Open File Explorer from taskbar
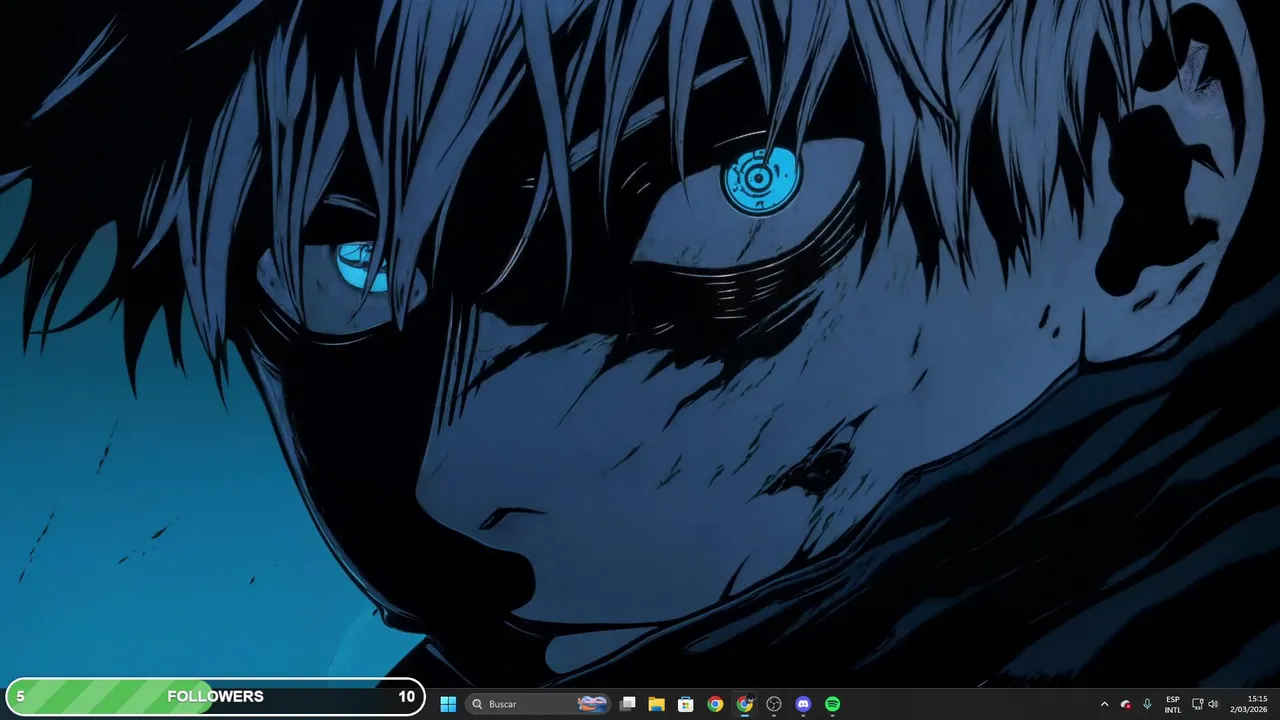Image resolution: width=1280 pixels, height=720 pixels. tap(656, 704)
